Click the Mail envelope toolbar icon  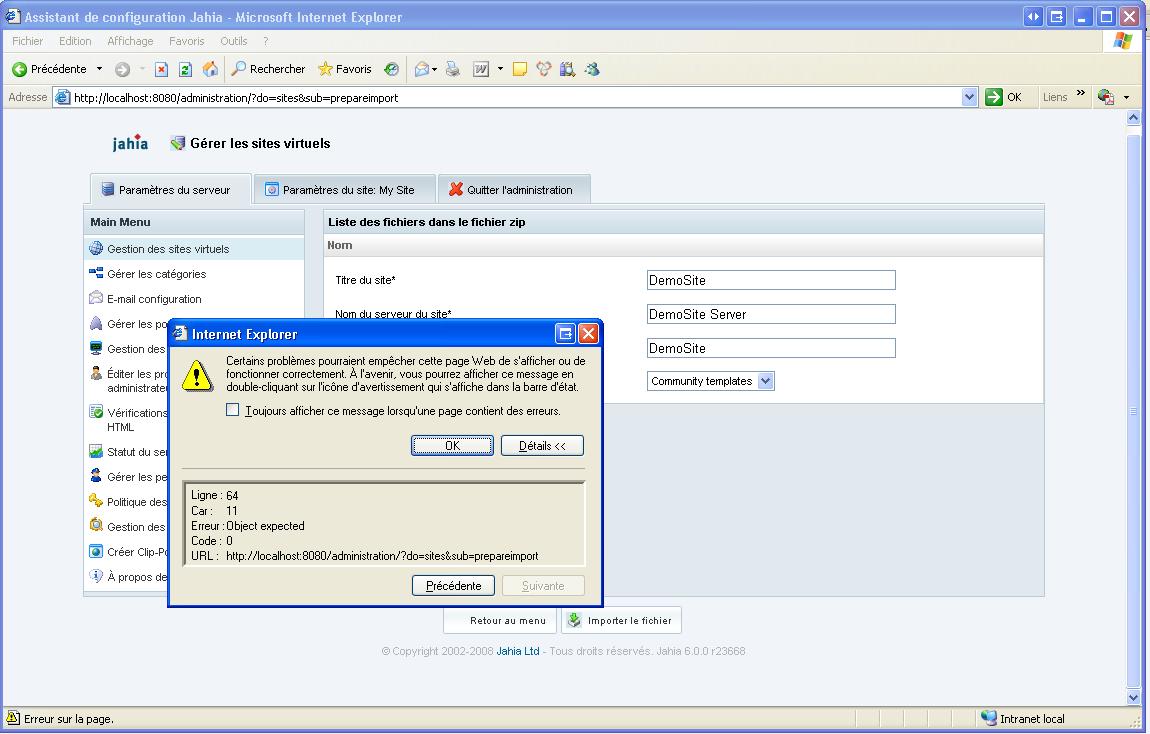pos(422,70)
